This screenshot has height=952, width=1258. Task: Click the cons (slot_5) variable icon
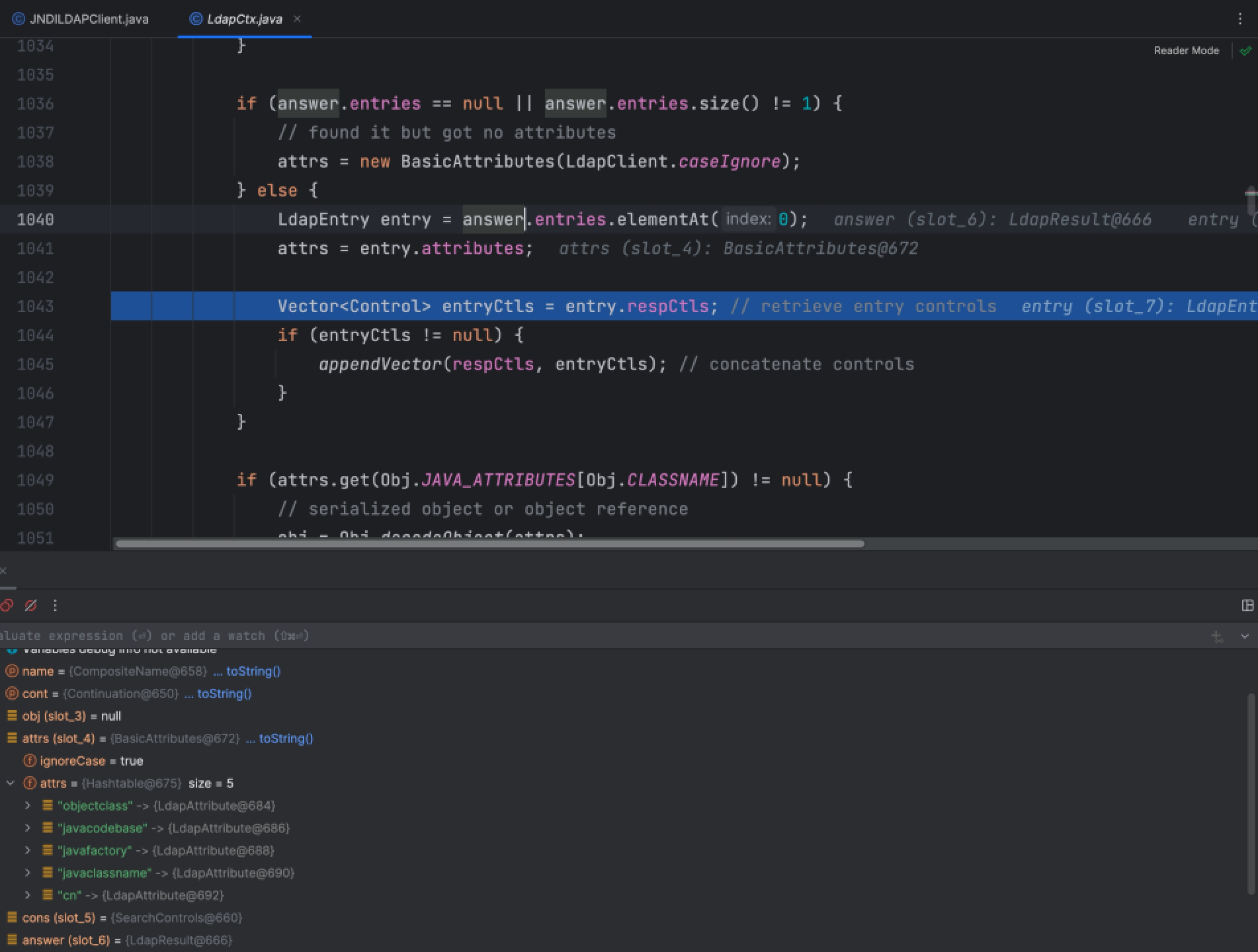pyautogui.click(x=11, y=918)
